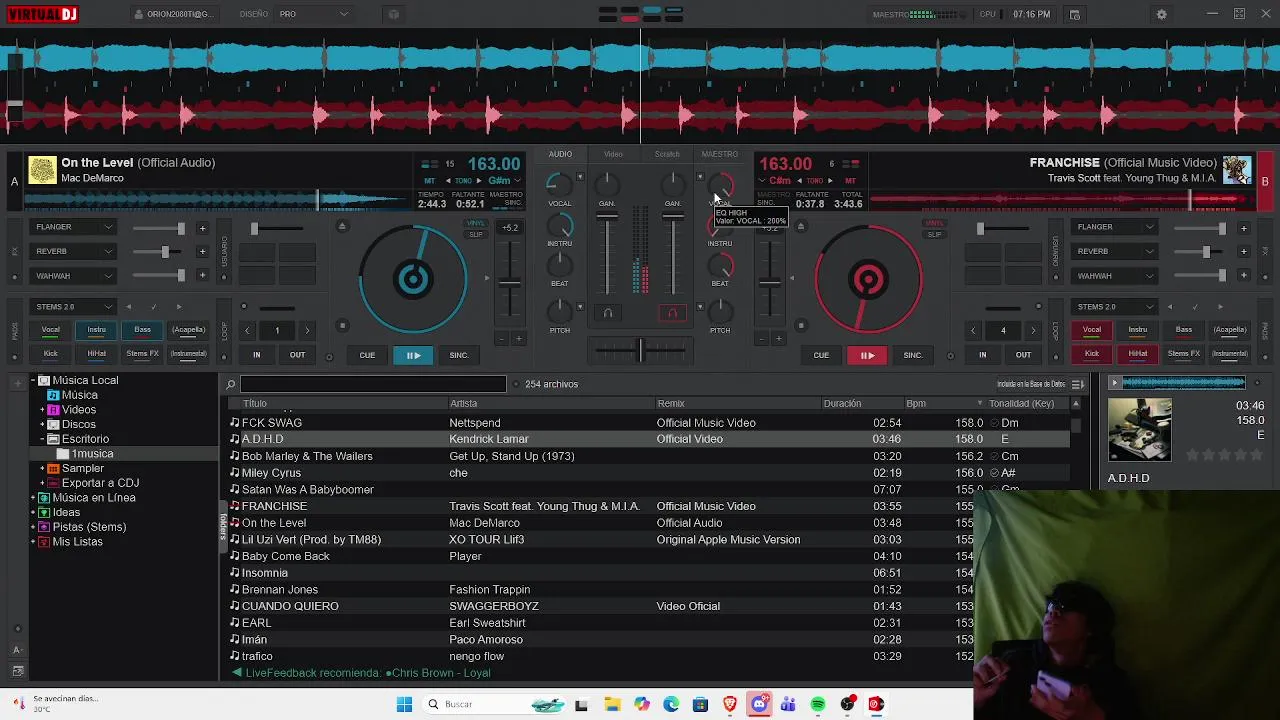Click deck A loop halve left arrow
This screenshot has height=720, width=1280.
tap(248, 330)
